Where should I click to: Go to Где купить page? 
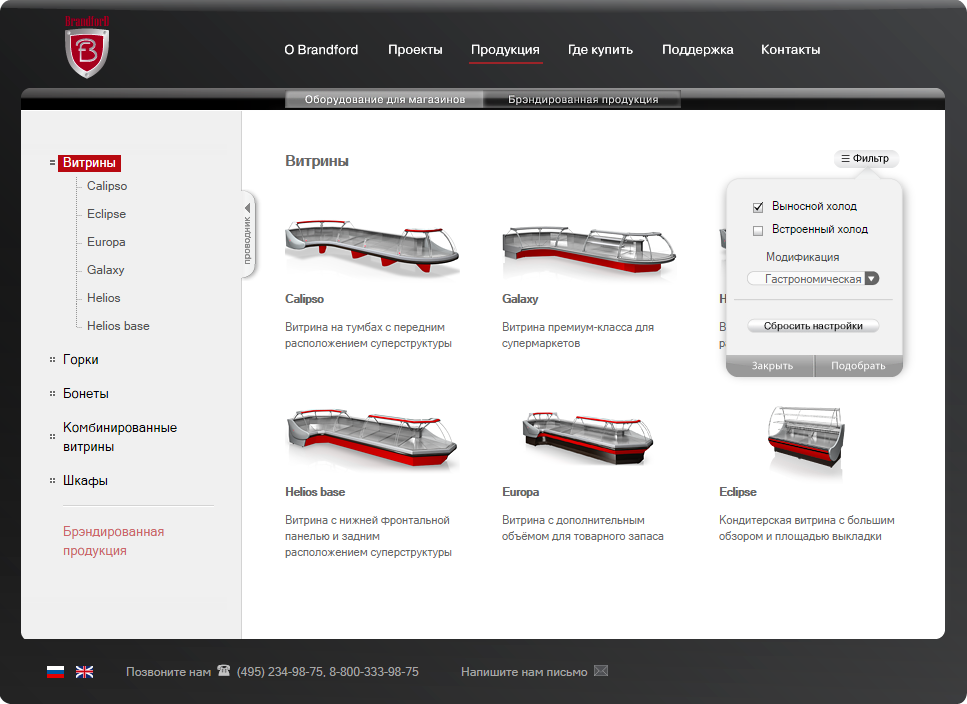(x=600, y=49)
